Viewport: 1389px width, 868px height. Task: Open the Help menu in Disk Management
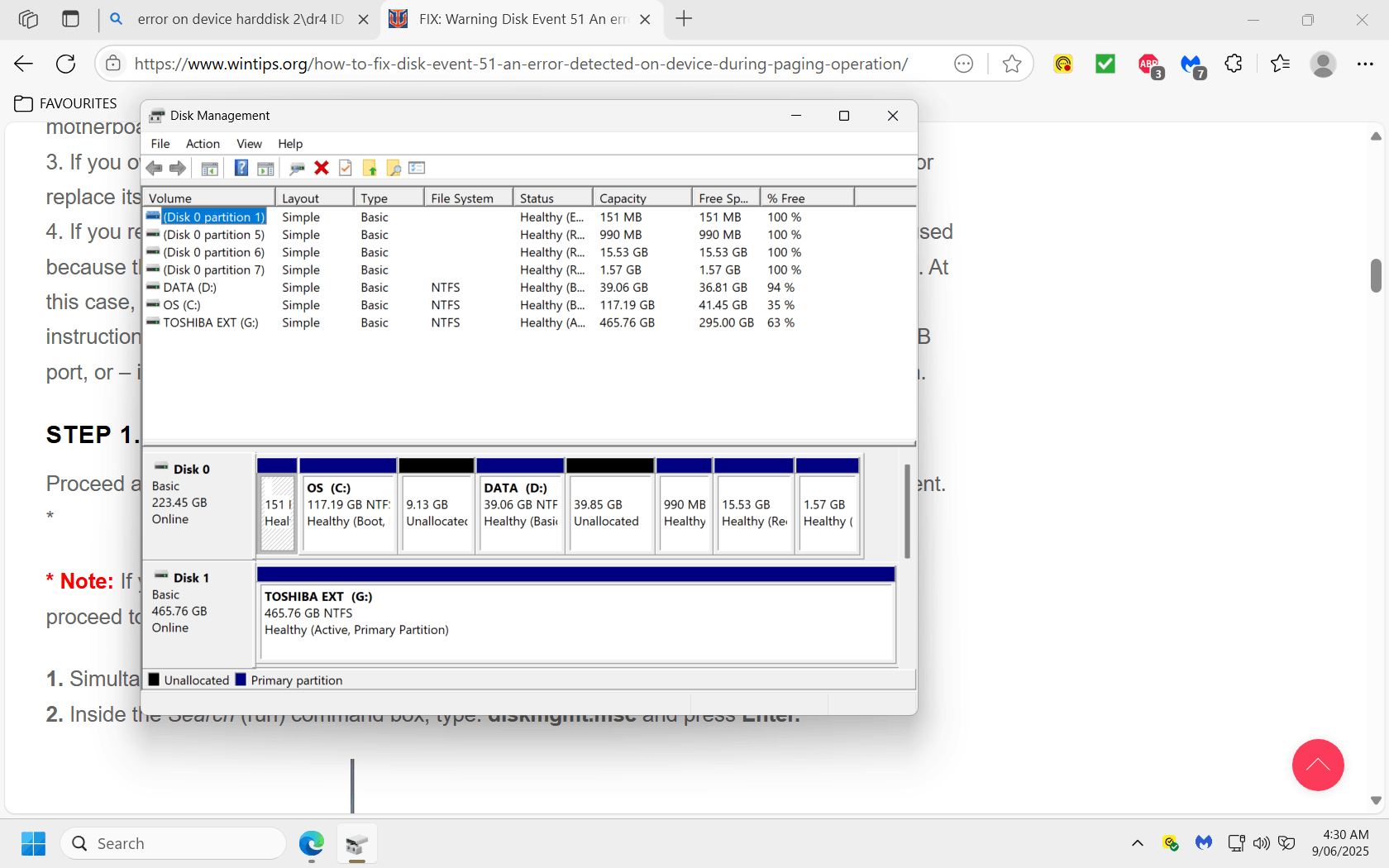tap(290, 144)
